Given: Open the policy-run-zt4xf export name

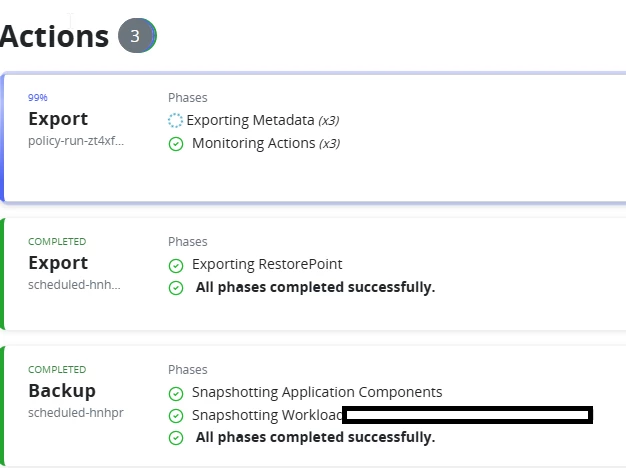Looking at the screenshot, I should [76, 141].
